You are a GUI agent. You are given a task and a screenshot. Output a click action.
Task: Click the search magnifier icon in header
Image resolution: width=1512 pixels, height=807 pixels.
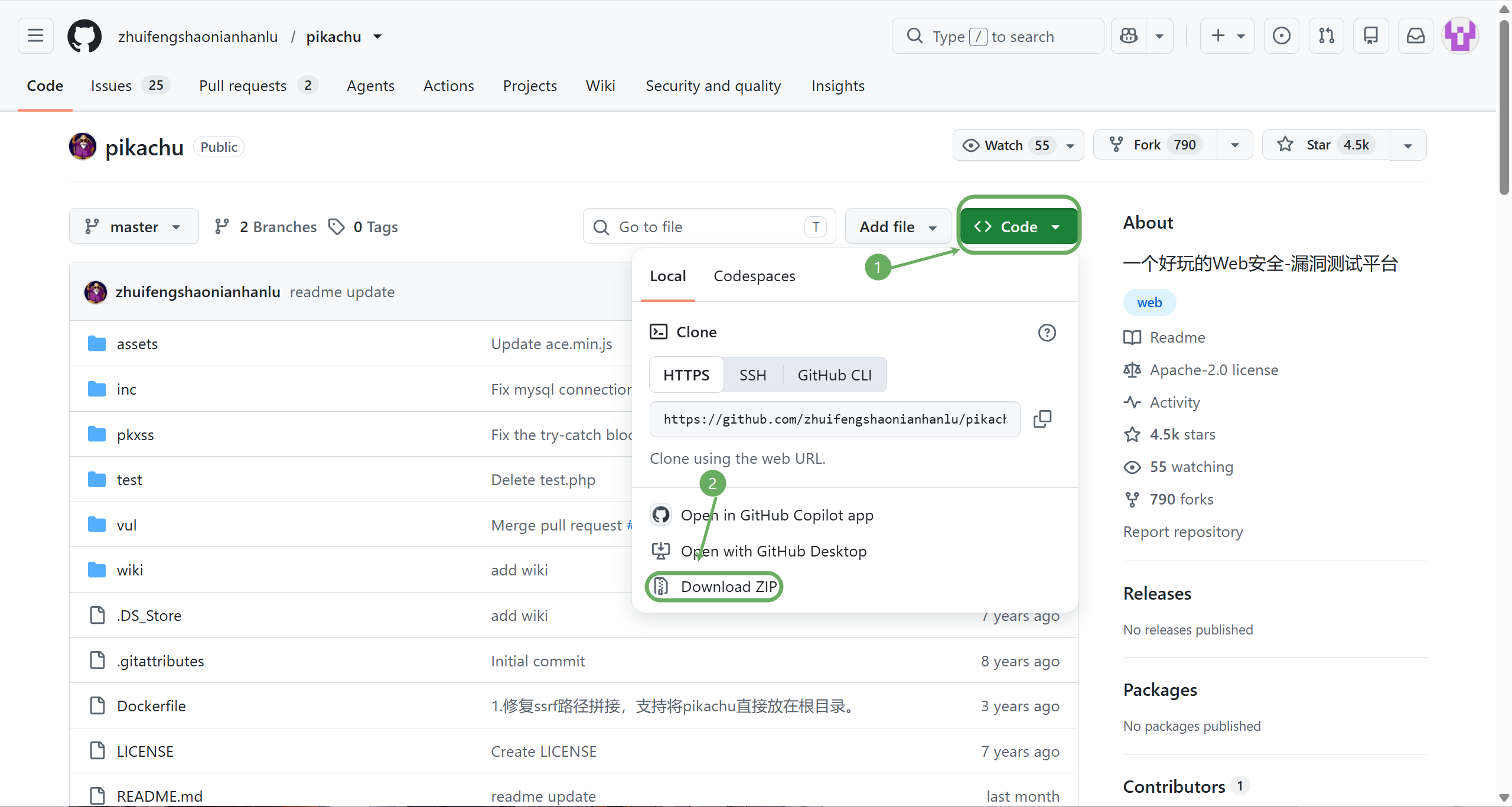click(x=914, y=36)
